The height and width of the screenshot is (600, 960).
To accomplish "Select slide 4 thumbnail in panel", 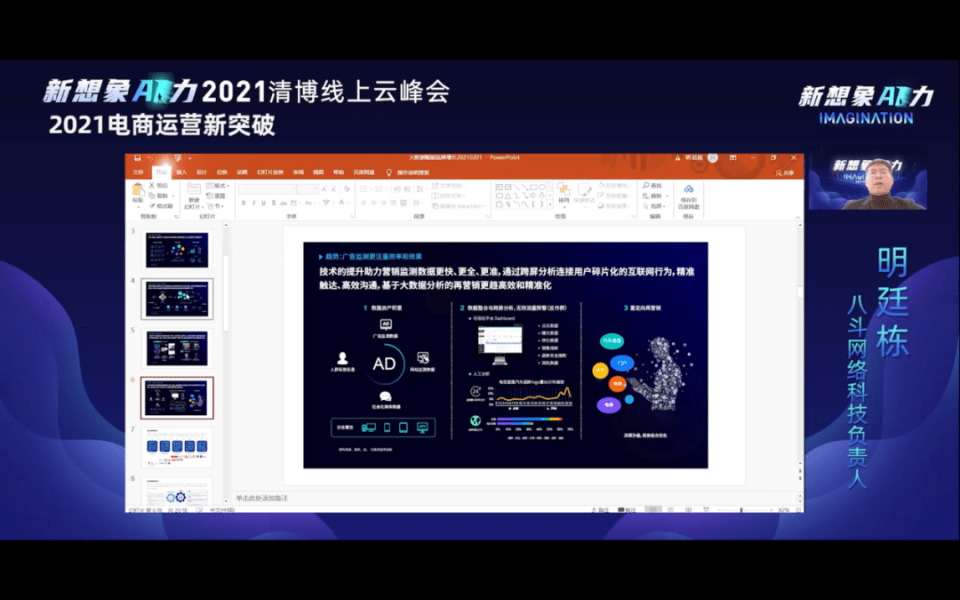I will tap(177, 298).
